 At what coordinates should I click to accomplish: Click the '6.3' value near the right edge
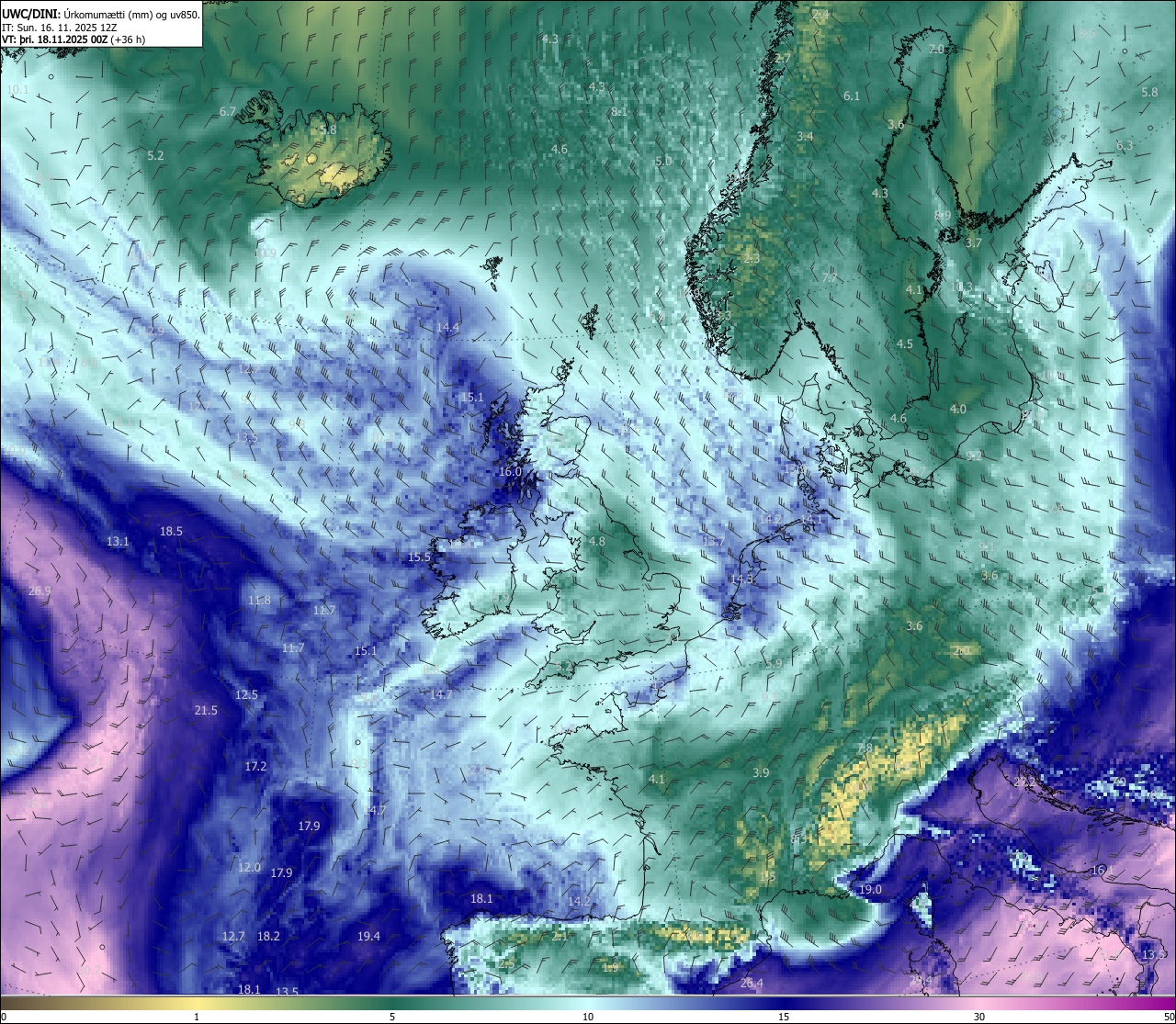1125,145
